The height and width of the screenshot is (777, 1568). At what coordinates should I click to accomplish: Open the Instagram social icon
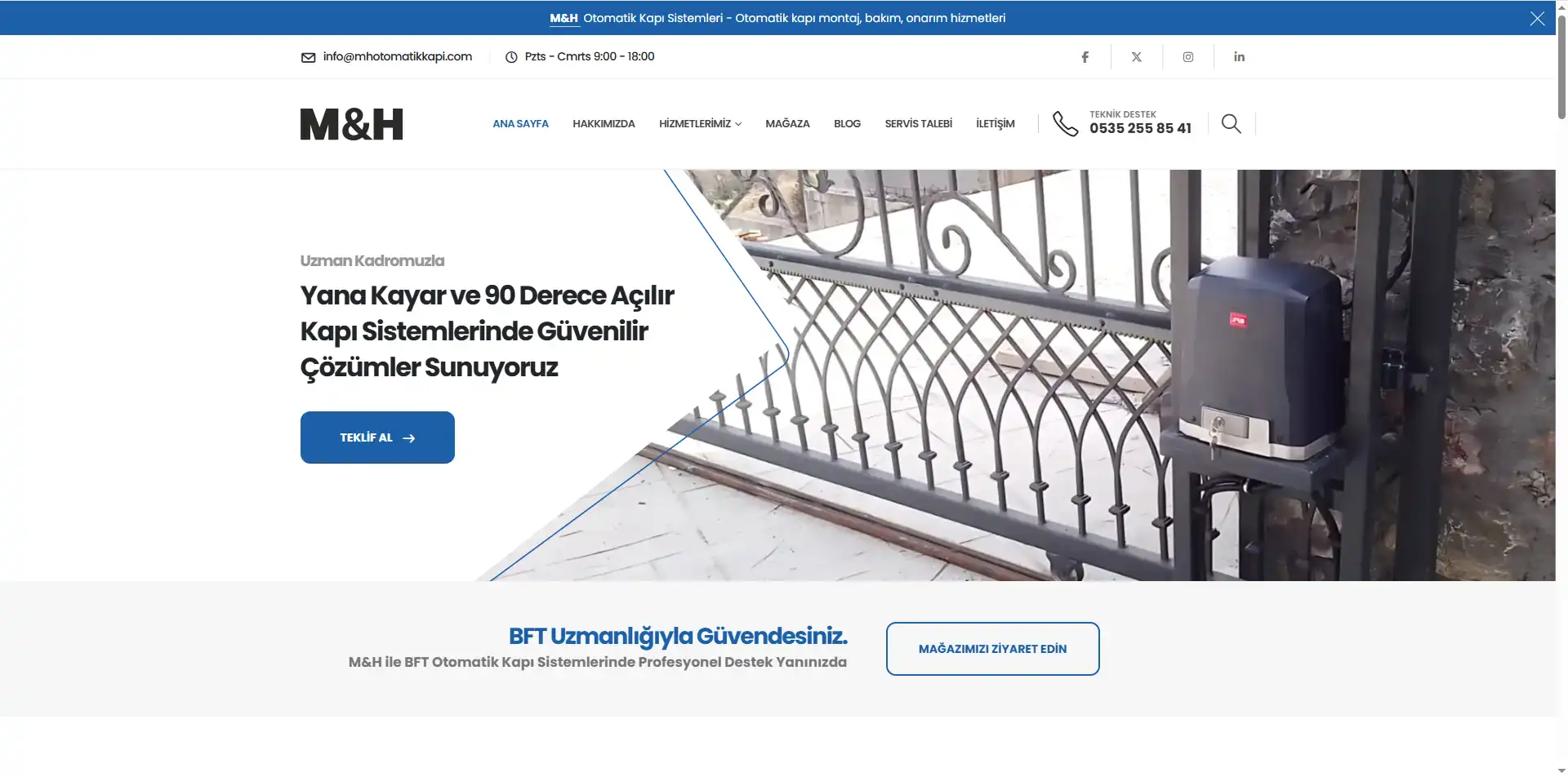click(1187, 57)
